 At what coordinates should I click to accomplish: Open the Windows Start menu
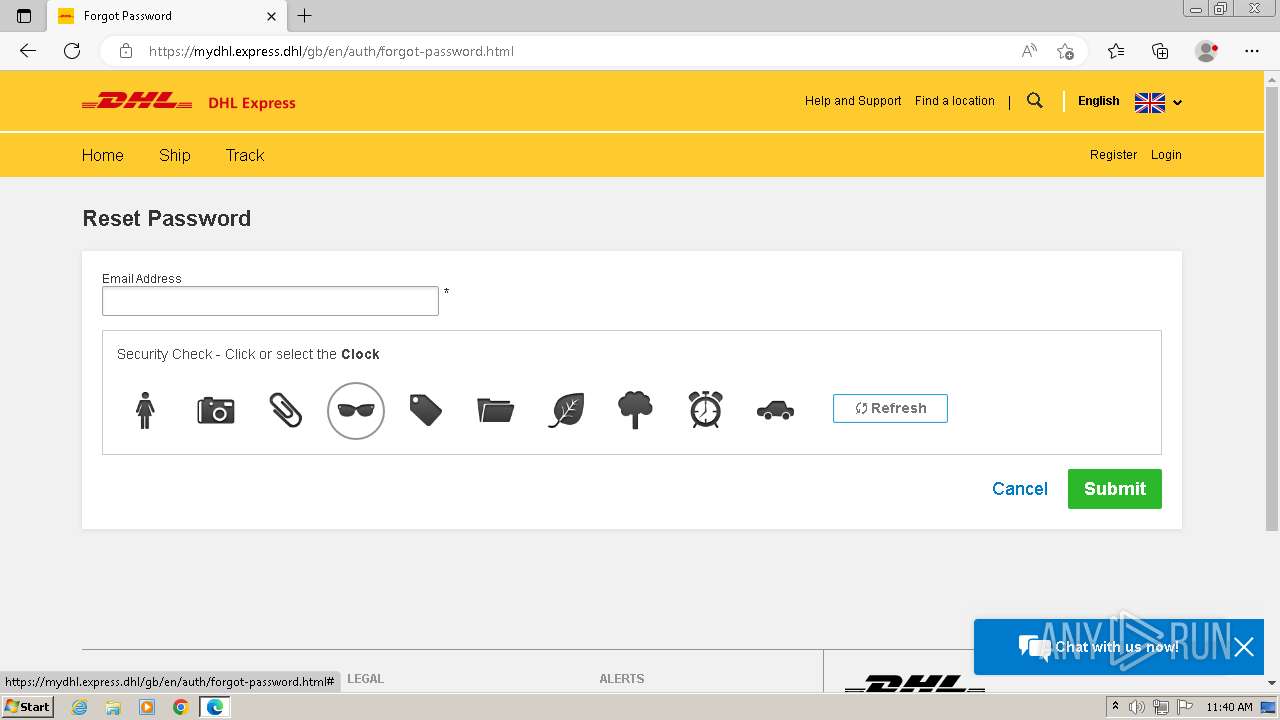28,707
